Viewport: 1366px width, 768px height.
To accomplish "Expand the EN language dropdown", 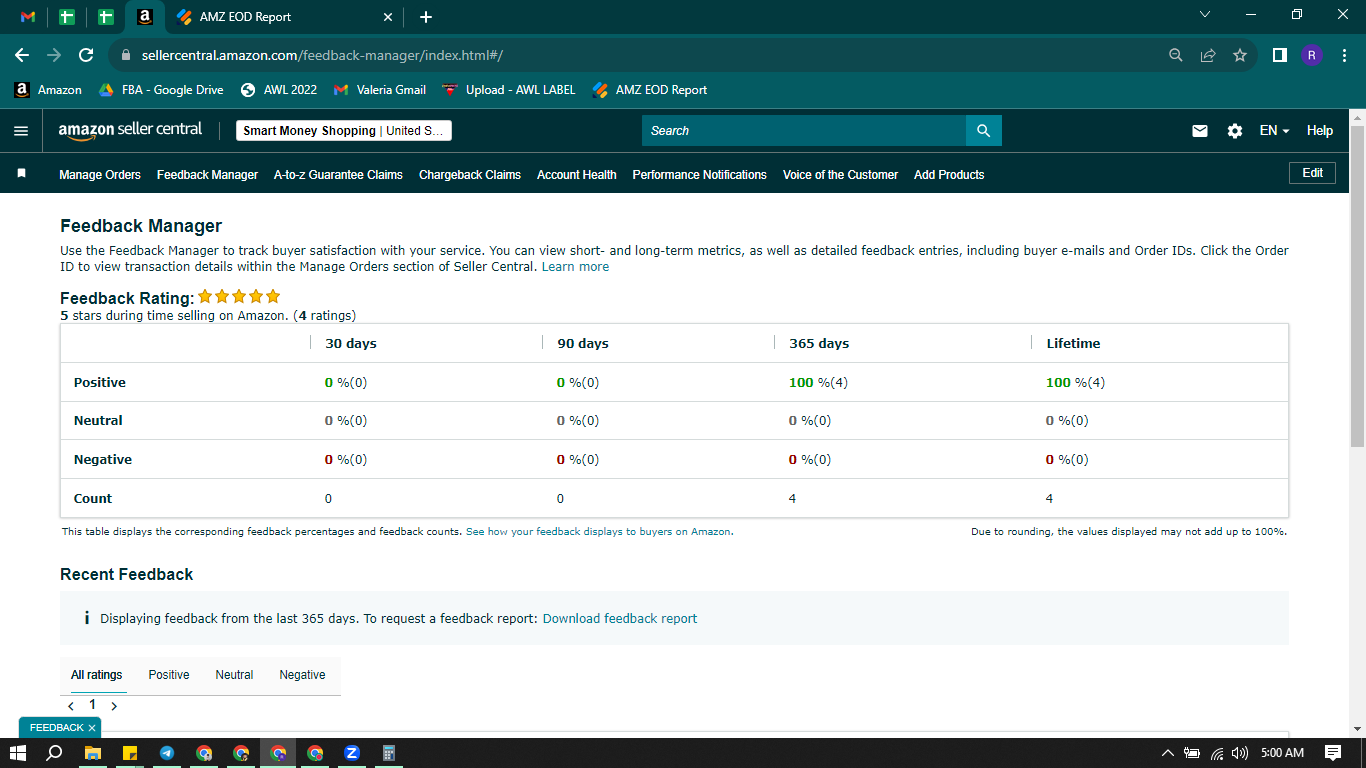I will 1274,131.
